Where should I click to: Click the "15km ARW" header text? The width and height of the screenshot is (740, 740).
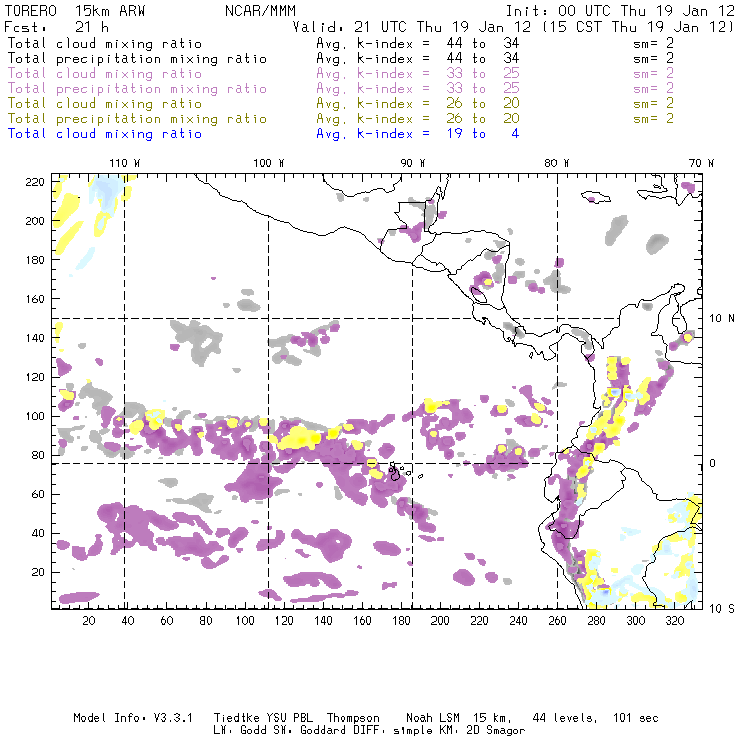[110, 11]
